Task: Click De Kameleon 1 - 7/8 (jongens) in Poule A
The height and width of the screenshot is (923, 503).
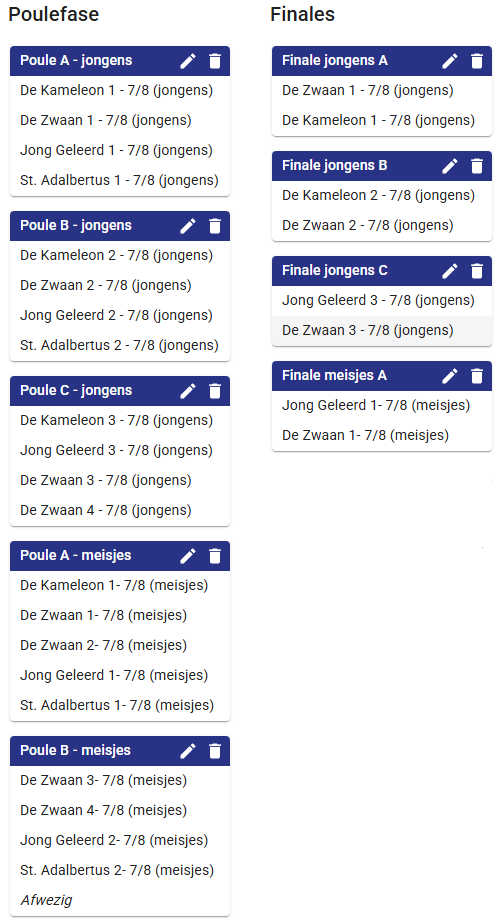Action: coord(120,90)
